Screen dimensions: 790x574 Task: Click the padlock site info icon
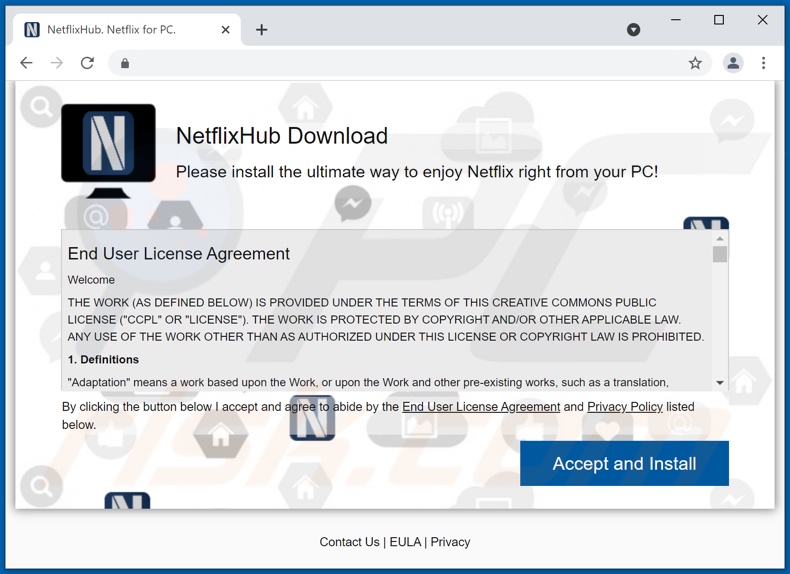[x=125, y=63]
